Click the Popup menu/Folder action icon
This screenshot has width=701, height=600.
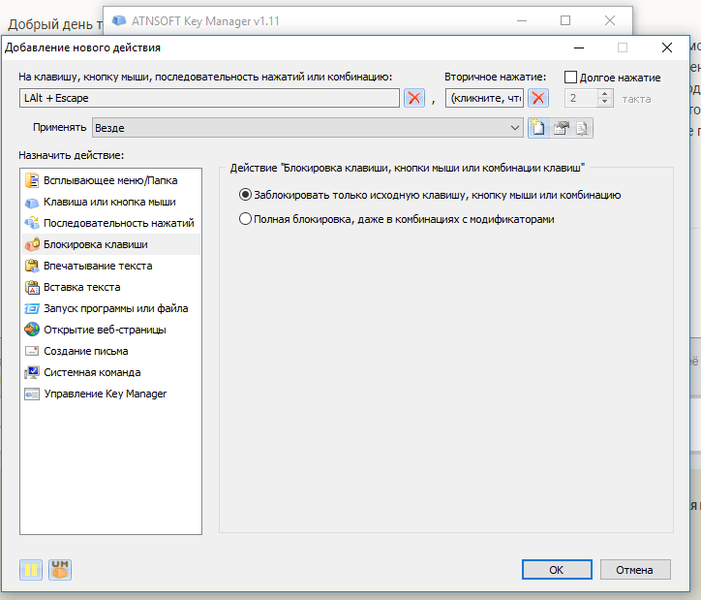(x=32, y=180)
